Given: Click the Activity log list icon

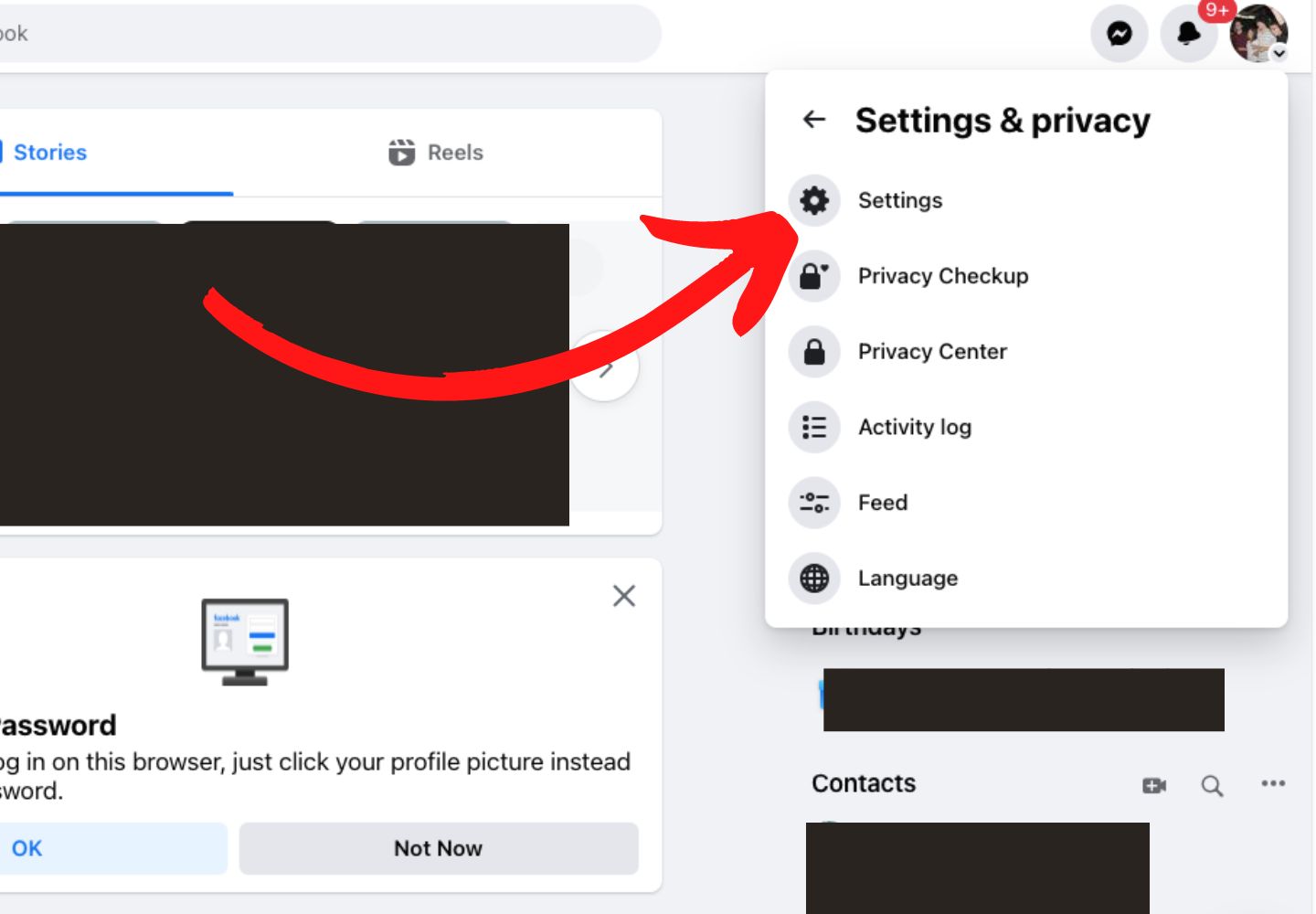Looking at the screenshot, I should (x=814, y=427).
